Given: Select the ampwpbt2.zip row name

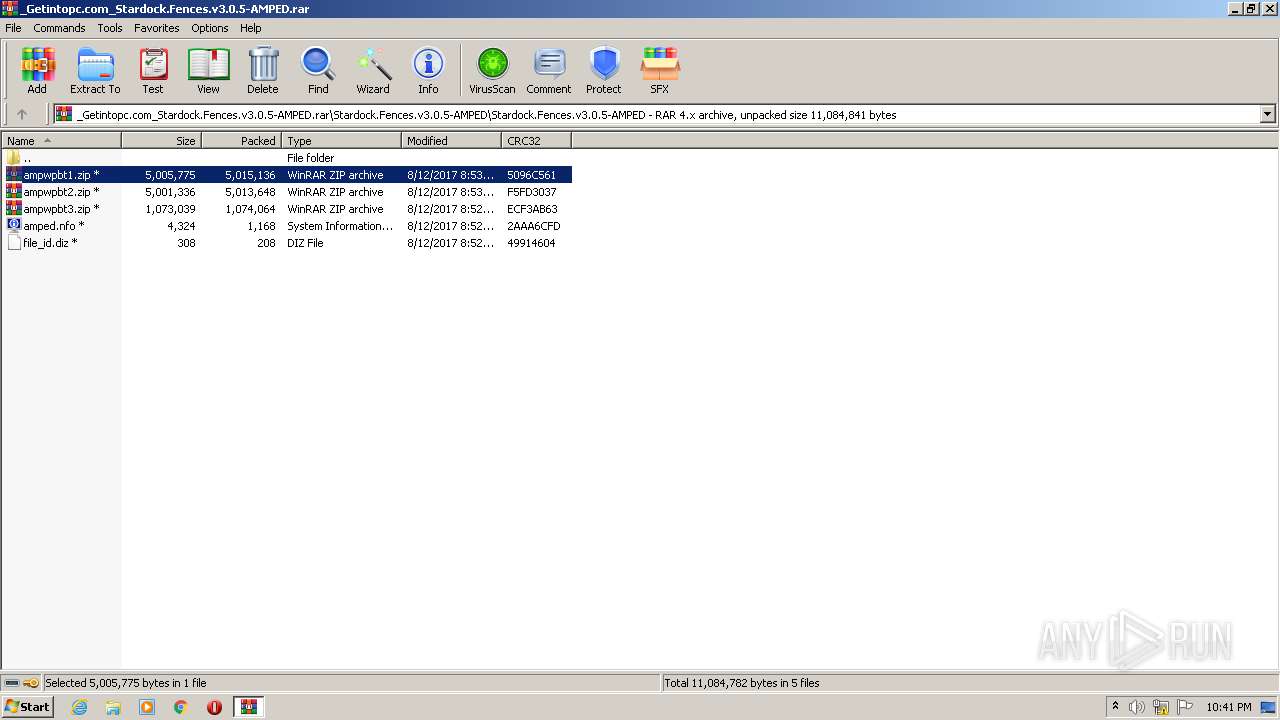Looking at the screenshot, I should [61, 192].
